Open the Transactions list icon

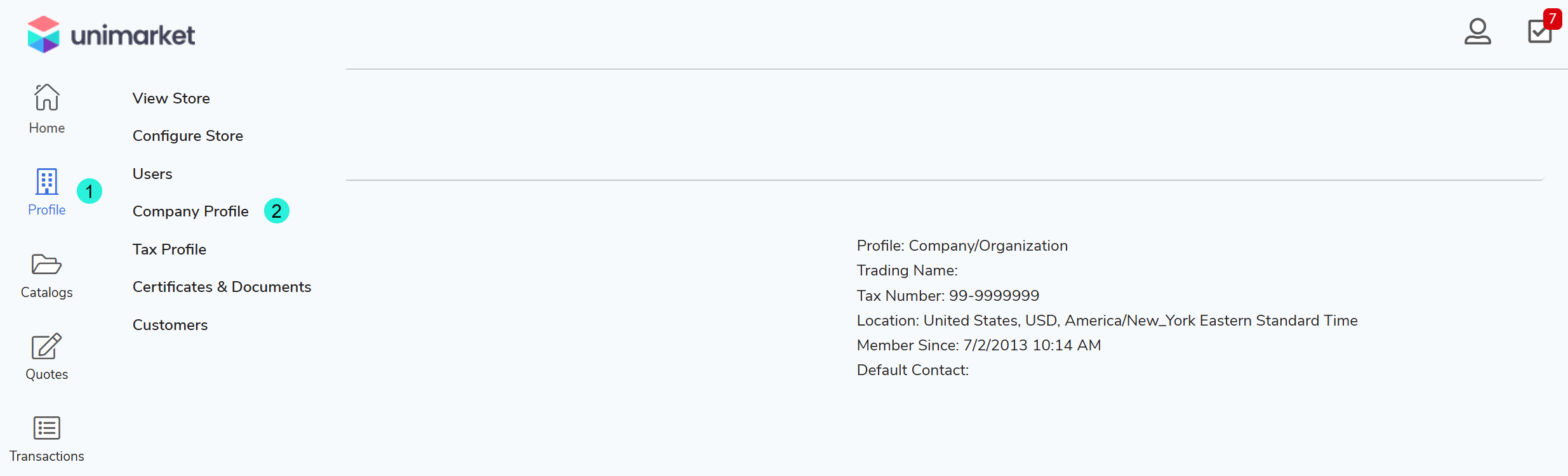coord(46,428)
